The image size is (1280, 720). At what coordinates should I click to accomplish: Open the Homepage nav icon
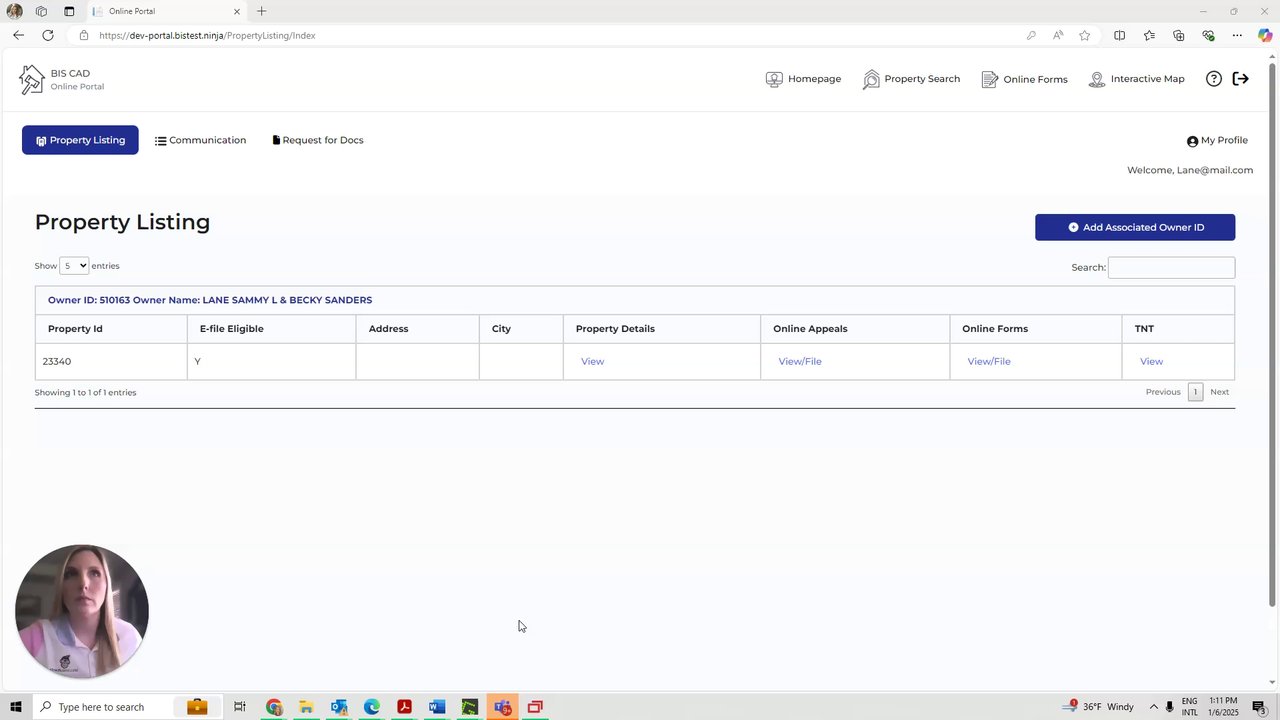point(774,79)
